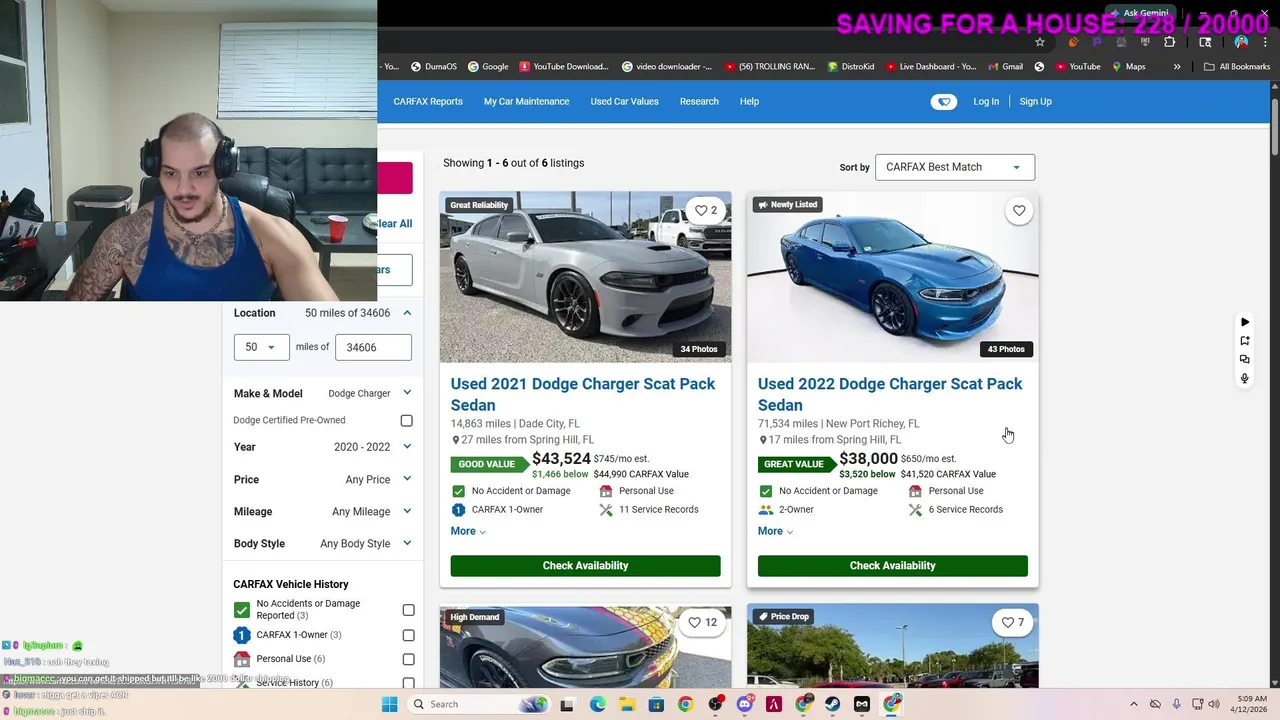This screenshot has height=720, width=1280.
Task: View the blue 2022 Charger photo
Action: [892, 277]
